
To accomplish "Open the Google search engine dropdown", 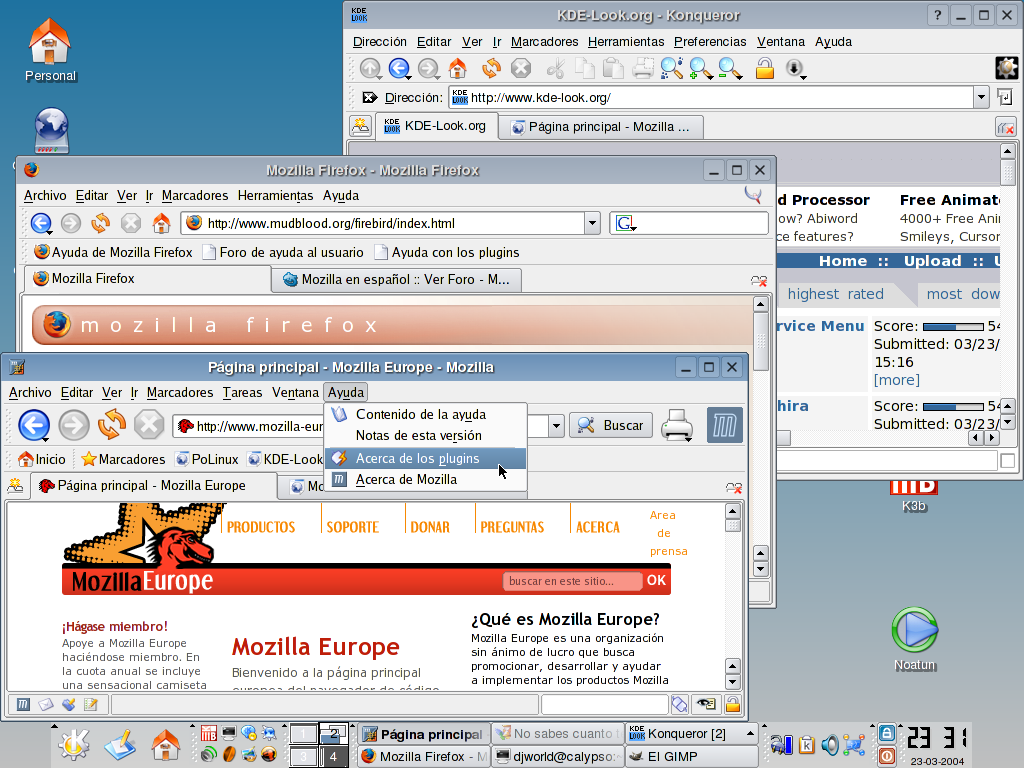I will coord(626,223).
